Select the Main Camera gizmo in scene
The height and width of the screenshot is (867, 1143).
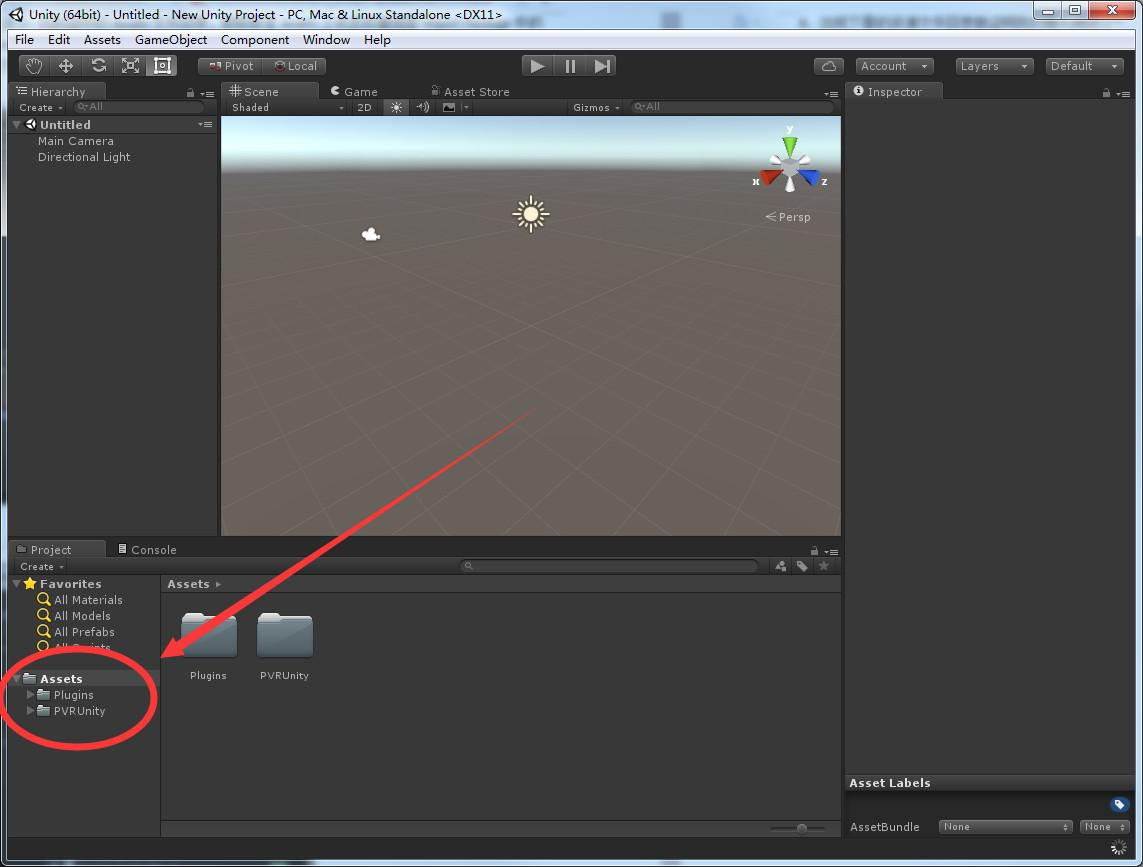371,234
